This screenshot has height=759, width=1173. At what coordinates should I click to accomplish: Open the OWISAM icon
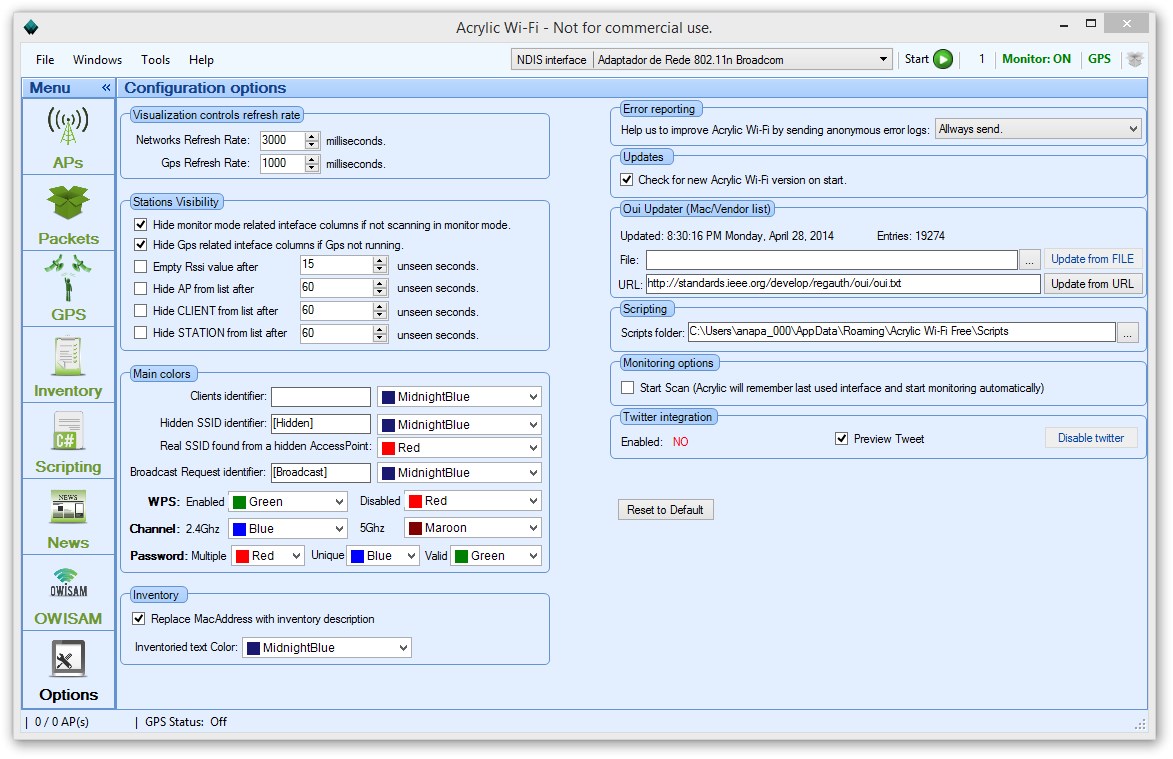(x=68, y=583)
